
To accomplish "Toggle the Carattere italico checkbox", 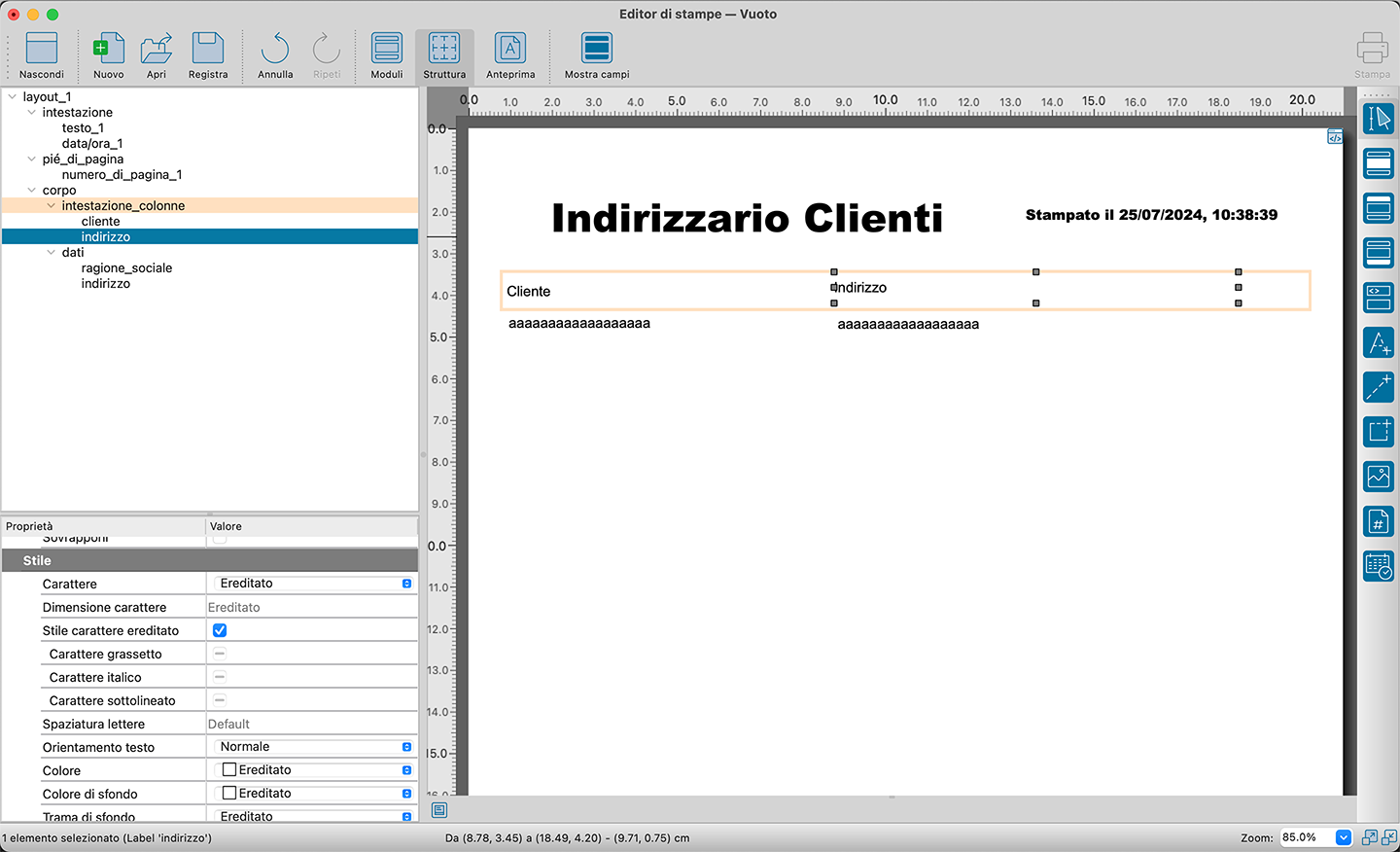I will 220,677.
